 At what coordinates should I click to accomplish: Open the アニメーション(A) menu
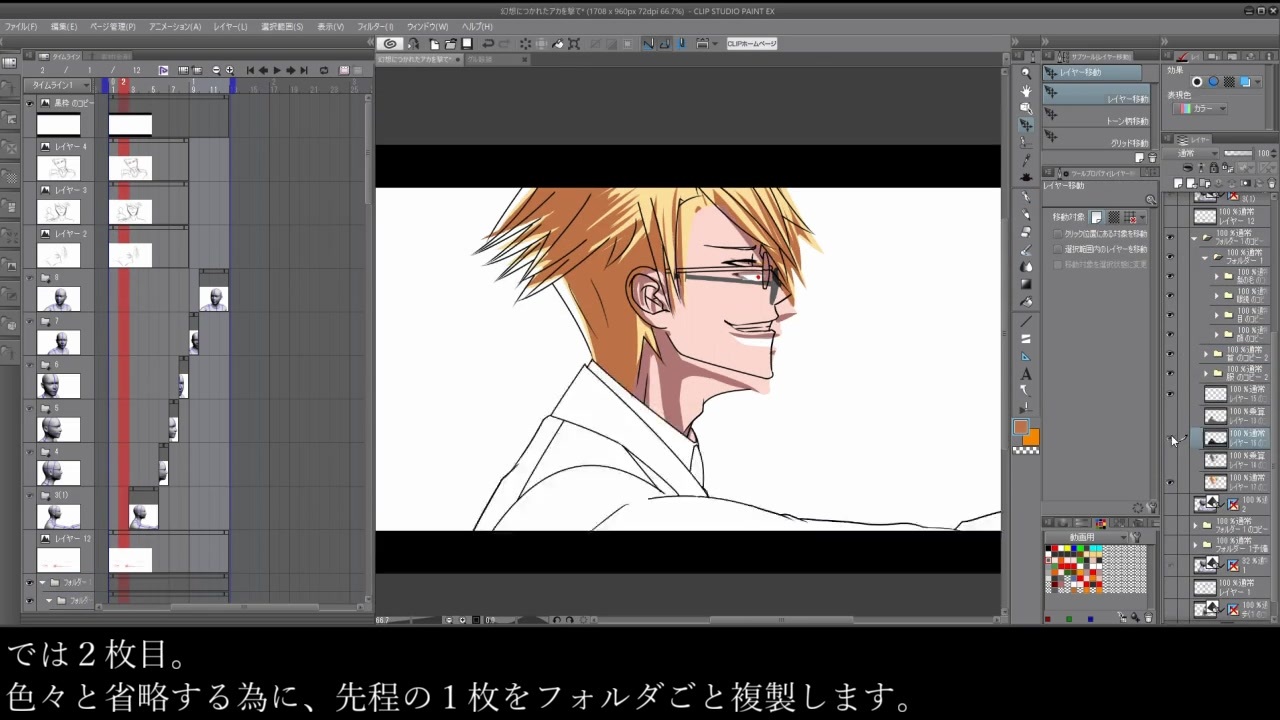coord(175,26)
